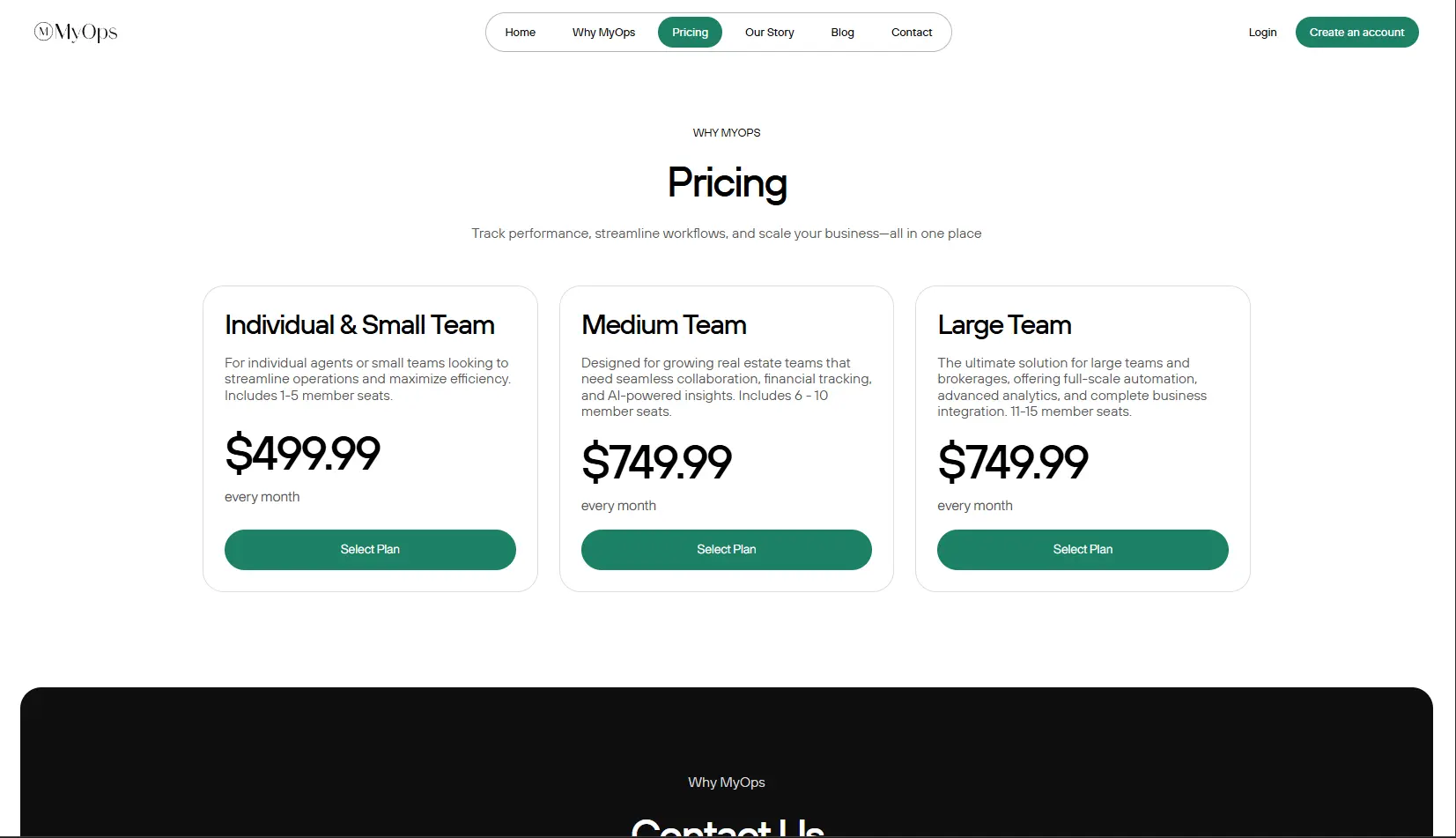Navigate to the Blog nav item

point(842,33)
